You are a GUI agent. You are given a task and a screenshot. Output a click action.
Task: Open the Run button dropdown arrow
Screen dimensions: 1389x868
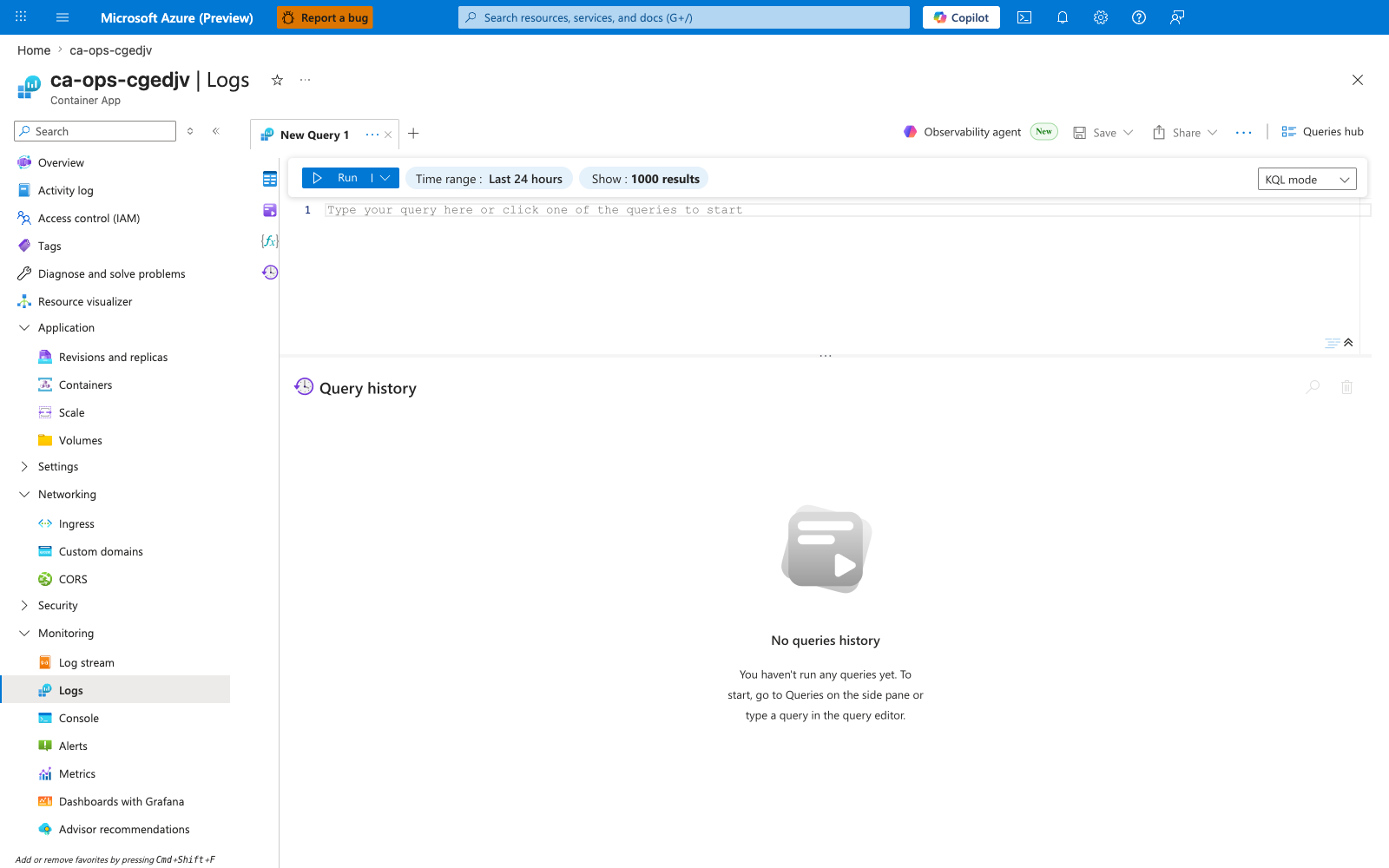(385, 178)
